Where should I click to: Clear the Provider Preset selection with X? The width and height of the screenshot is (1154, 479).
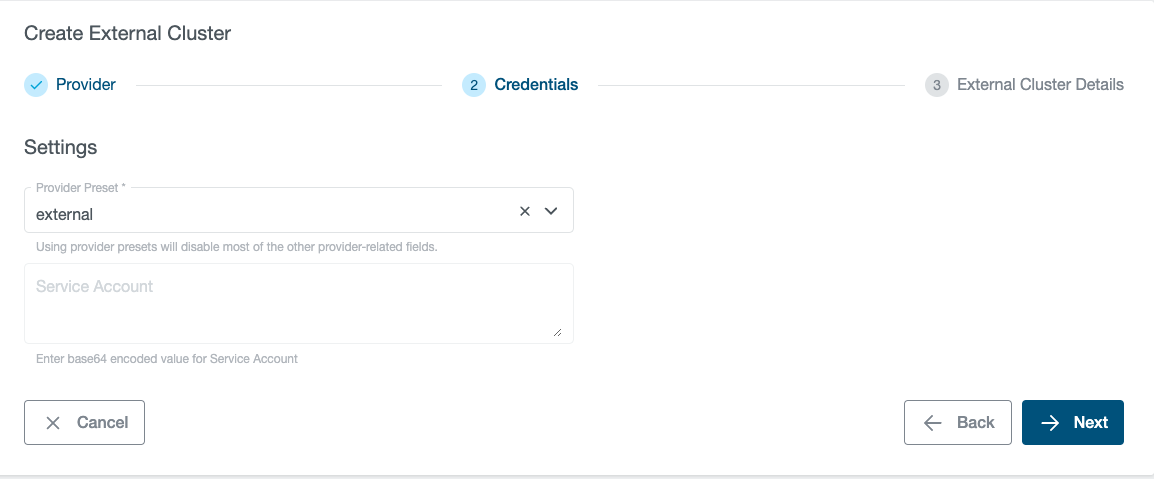525,211
